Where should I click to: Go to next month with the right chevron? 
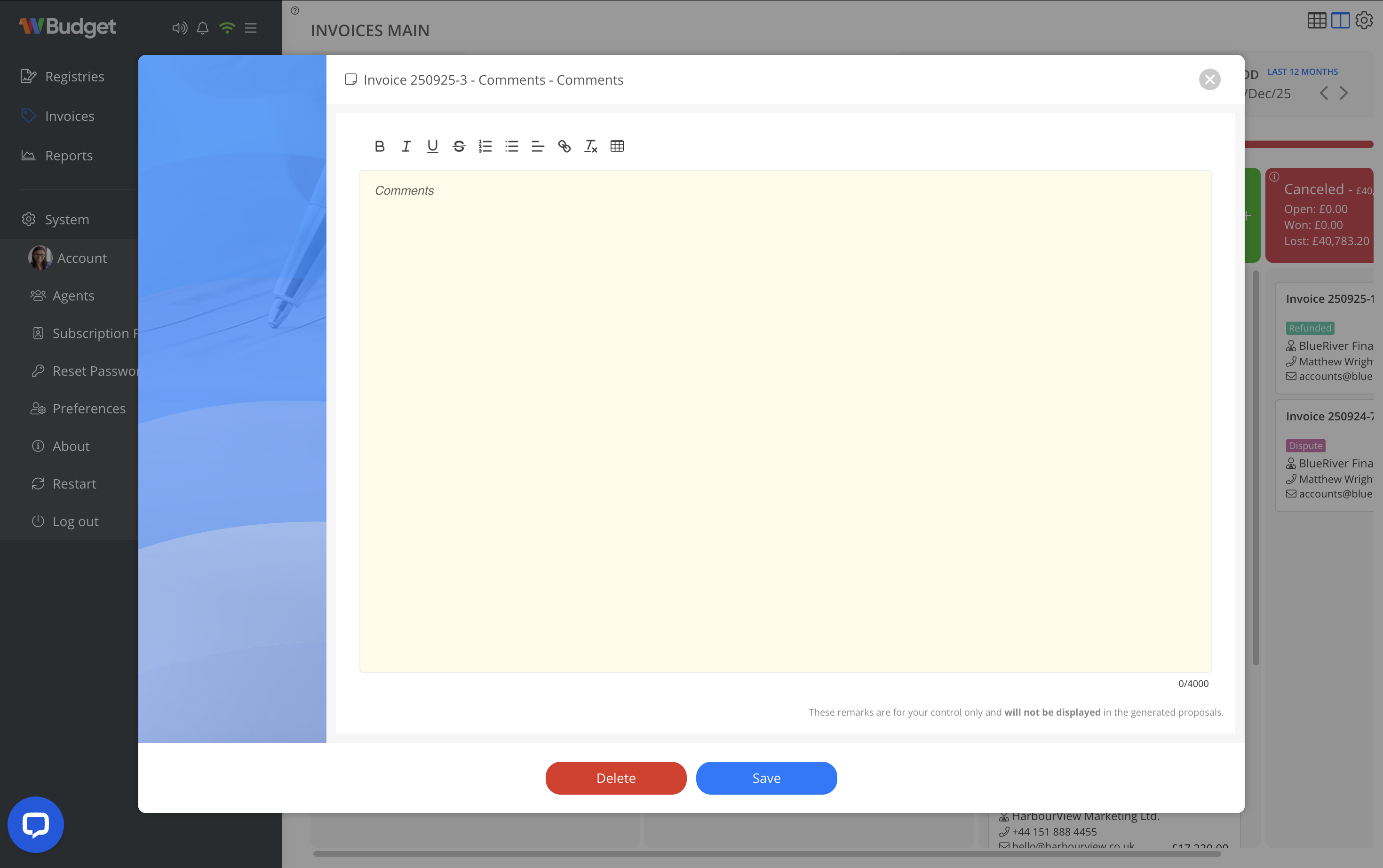coord(1344,93)
